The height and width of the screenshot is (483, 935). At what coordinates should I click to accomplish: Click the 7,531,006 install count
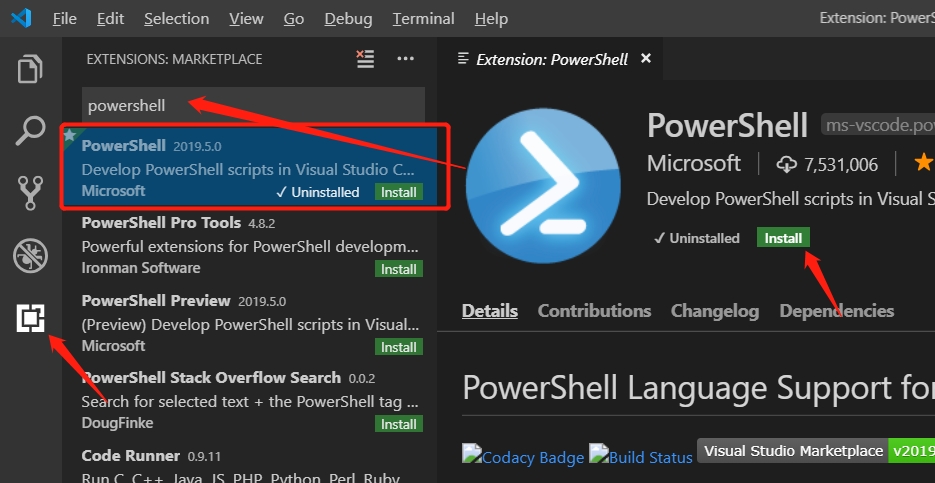pos(841,165)
